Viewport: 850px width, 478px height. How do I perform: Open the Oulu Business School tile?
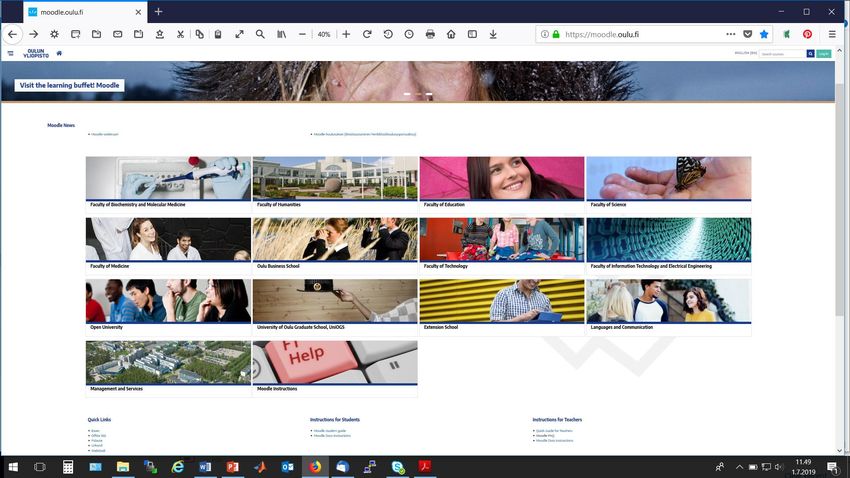tap(335, 244)
